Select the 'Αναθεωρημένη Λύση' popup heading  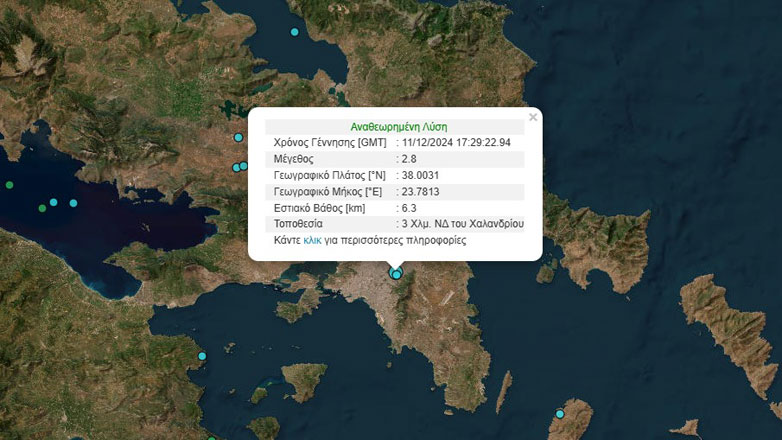[398, 127]
